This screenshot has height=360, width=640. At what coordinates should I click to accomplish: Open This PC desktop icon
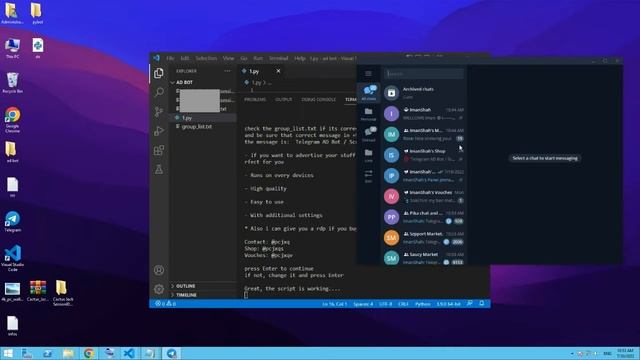pyautogui.click(x=13, y=49)
